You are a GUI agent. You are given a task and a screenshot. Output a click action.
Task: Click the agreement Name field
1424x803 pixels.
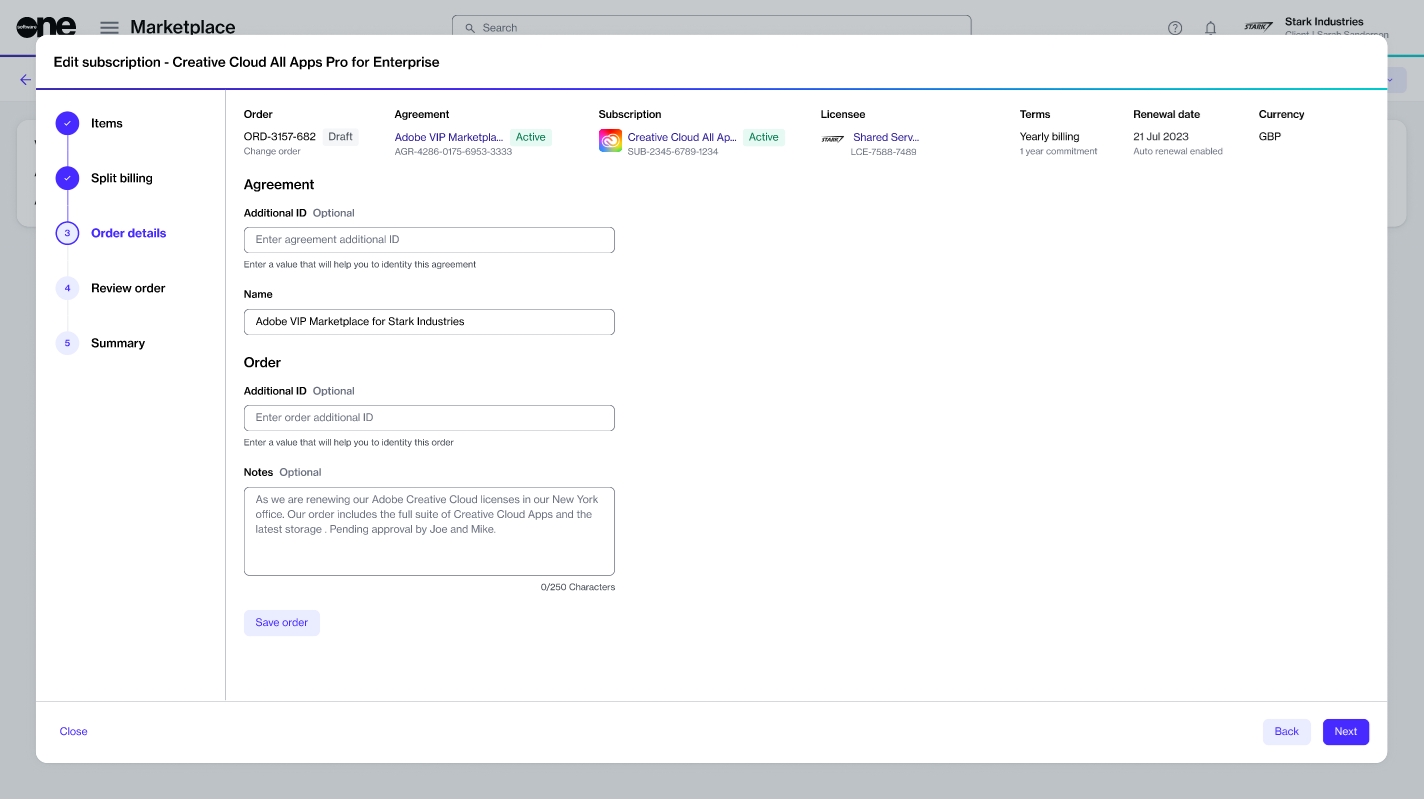click(429, 322)
